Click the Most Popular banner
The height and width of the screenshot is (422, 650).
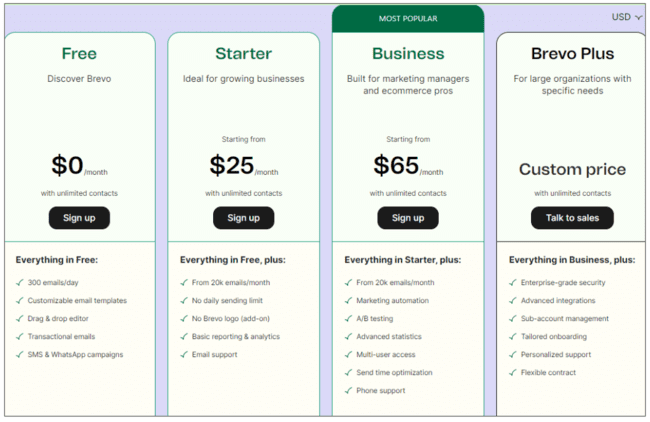pos(407,18)
